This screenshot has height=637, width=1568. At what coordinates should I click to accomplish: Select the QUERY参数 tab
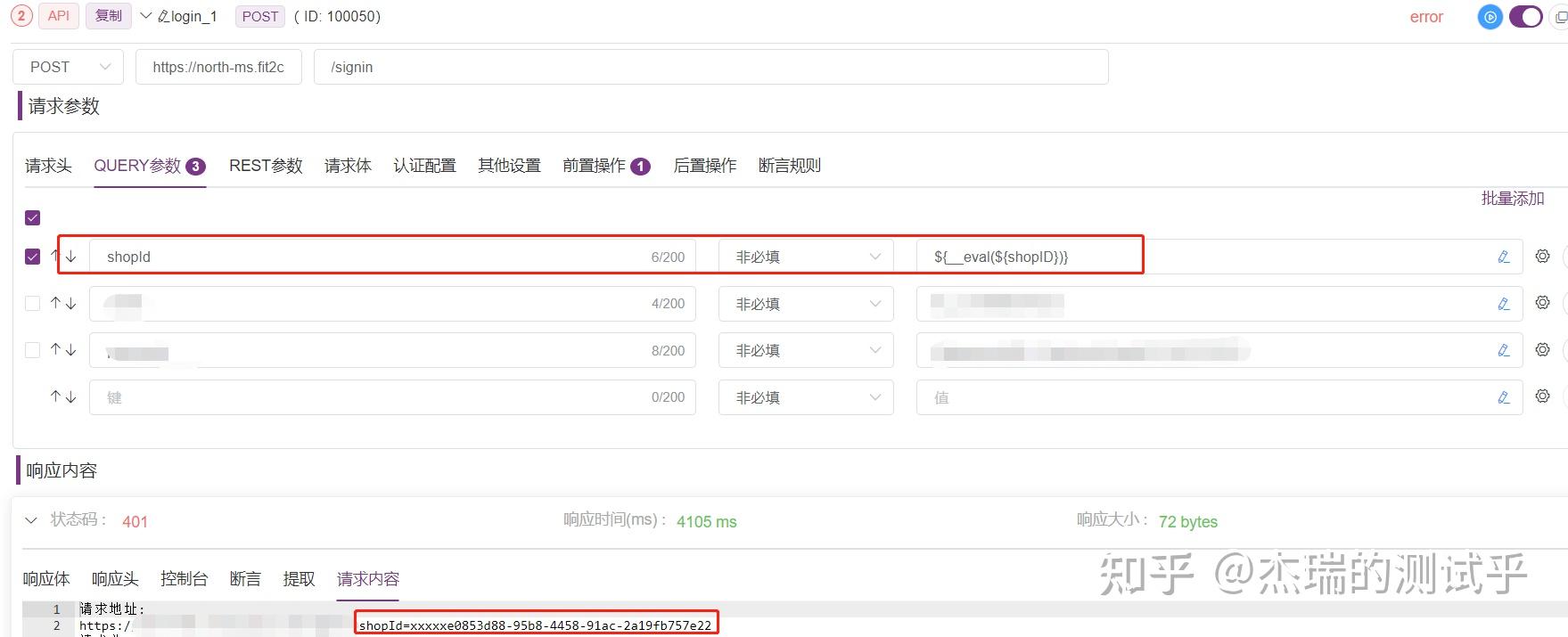[x=150, y=166]
